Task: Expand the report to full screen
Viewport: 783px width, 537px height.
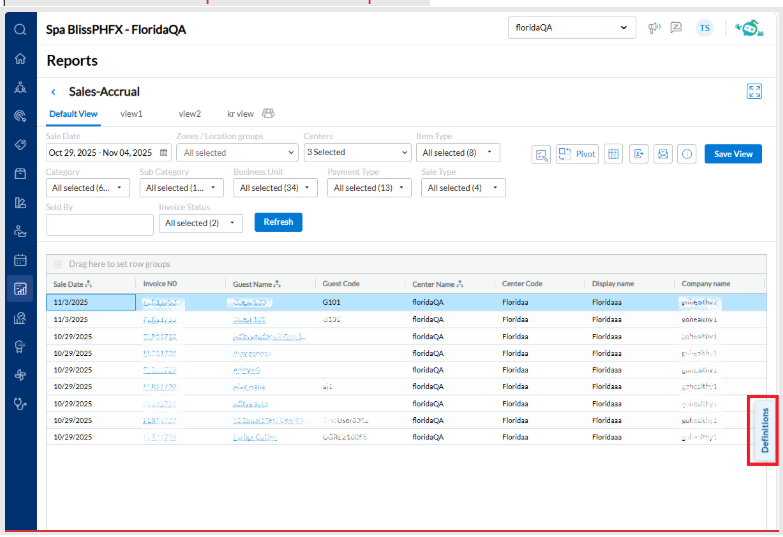Action: tap(754, 92)
